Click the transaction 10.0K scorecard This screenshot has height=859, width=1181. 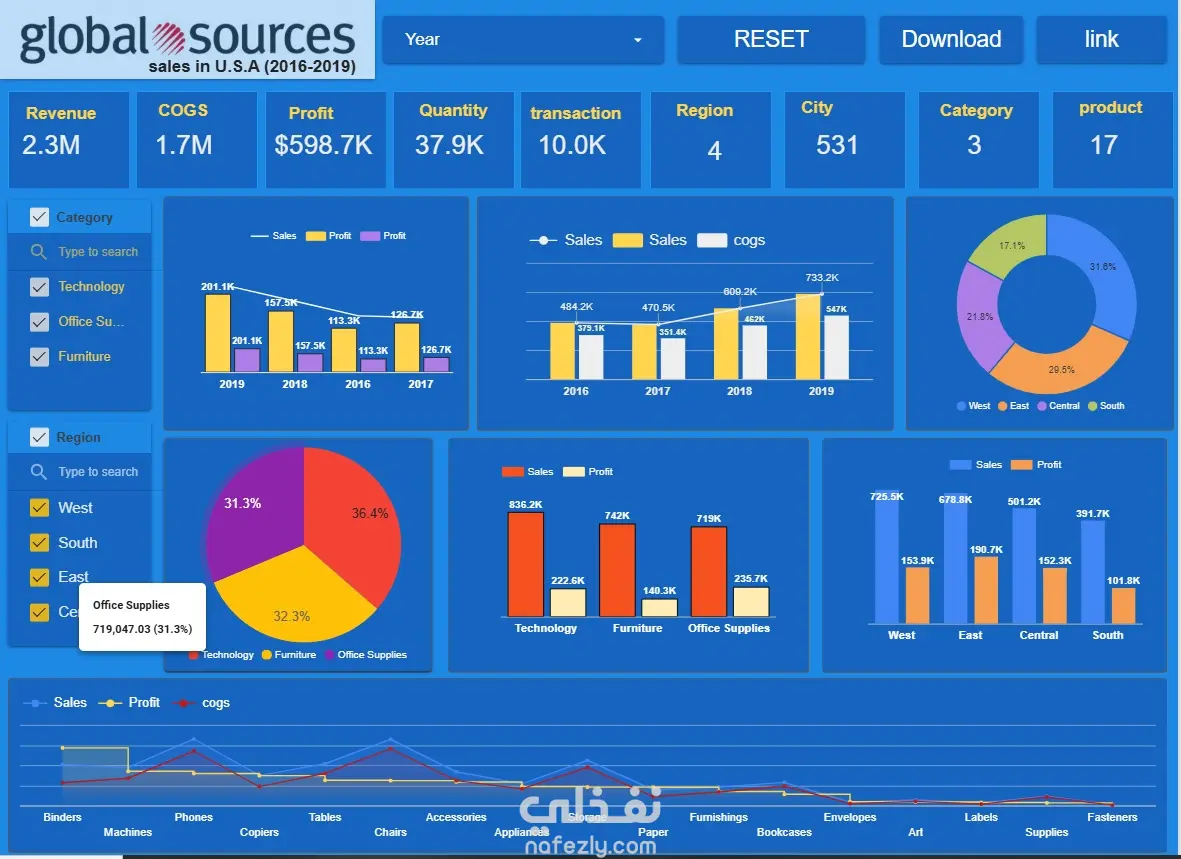pos(581,139)
